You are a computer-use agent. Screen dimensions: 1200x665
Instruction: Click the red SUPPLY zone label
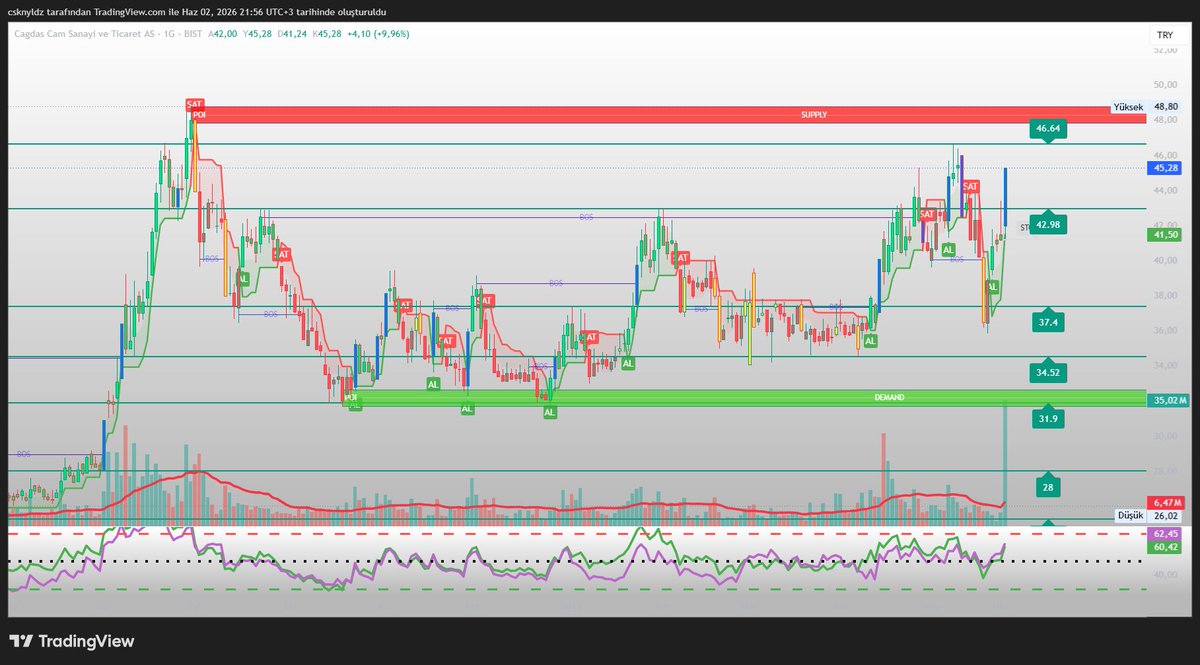tap(814, 115)
